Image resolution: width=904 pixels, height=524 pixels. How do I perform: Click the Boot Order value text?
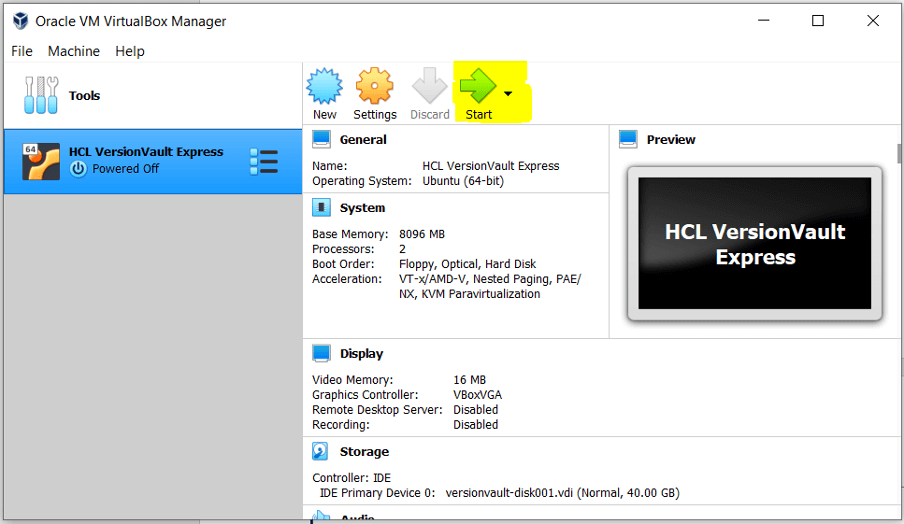(467, 264)
